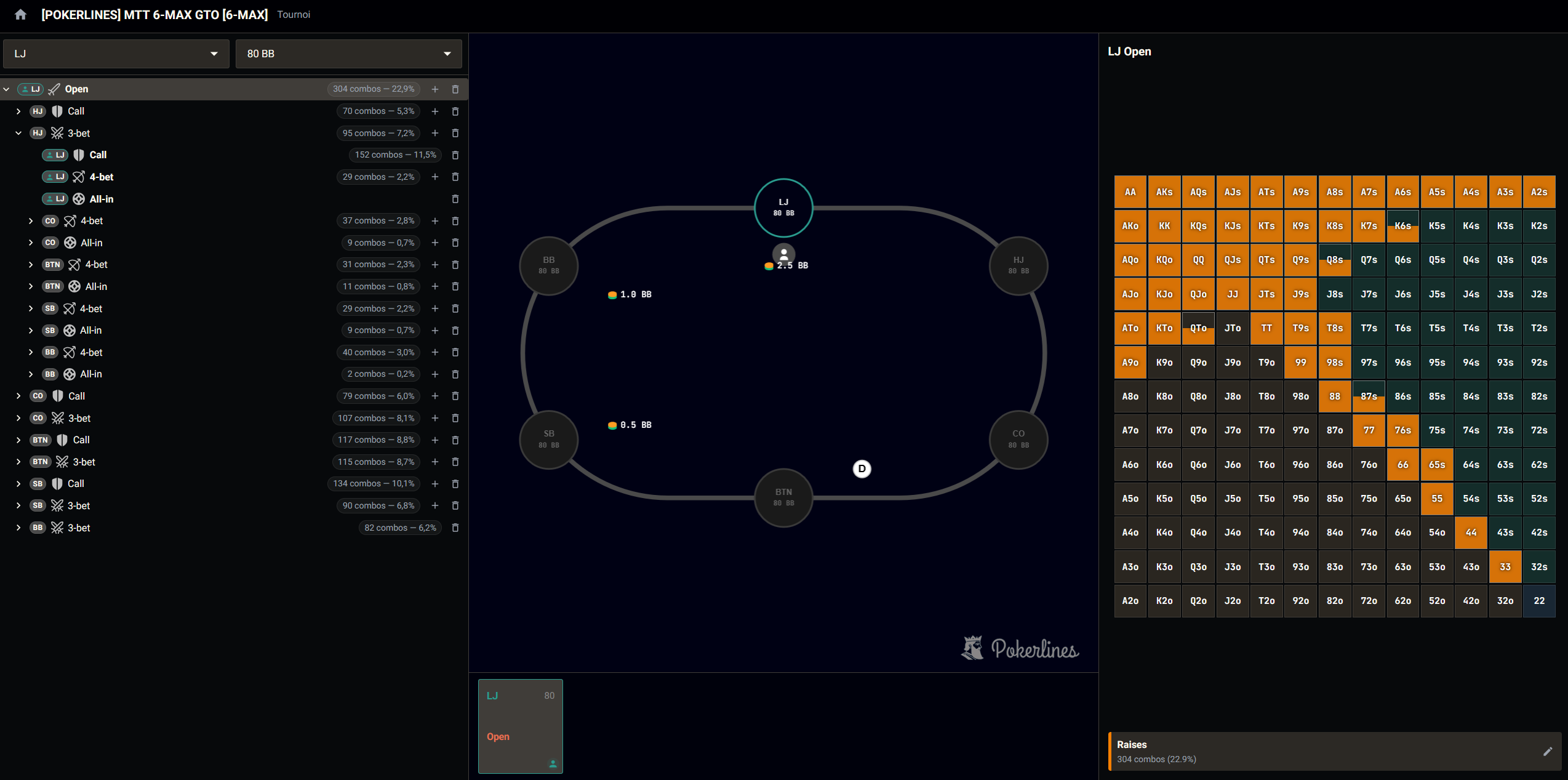
Task: Select the 65s cell in range grid
Action: coord(1437,465)
